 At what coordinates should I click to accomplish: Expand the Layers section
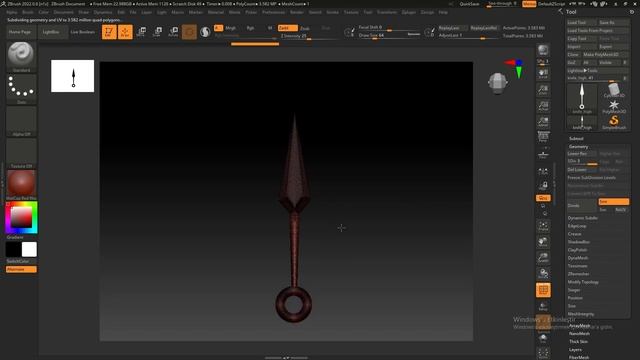(575, 350)
